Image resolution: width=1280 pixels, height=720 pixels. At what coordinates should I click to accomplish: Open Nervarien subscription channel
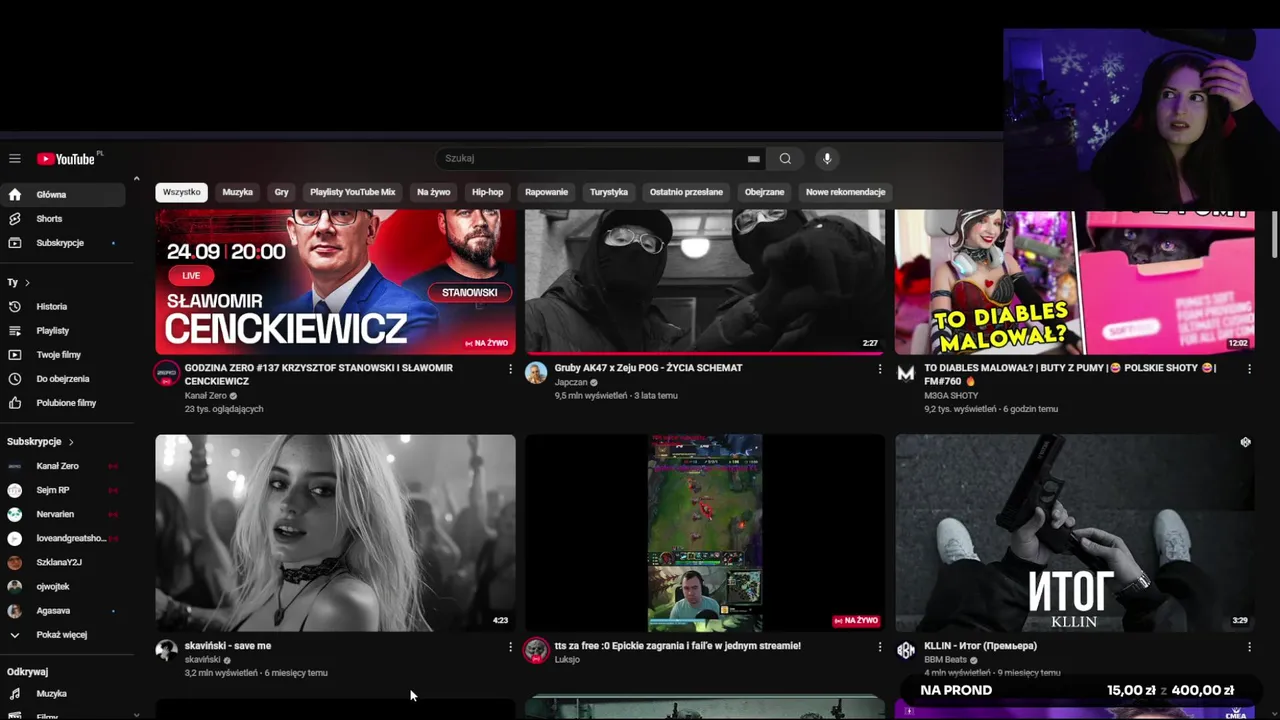pos(63,514)
